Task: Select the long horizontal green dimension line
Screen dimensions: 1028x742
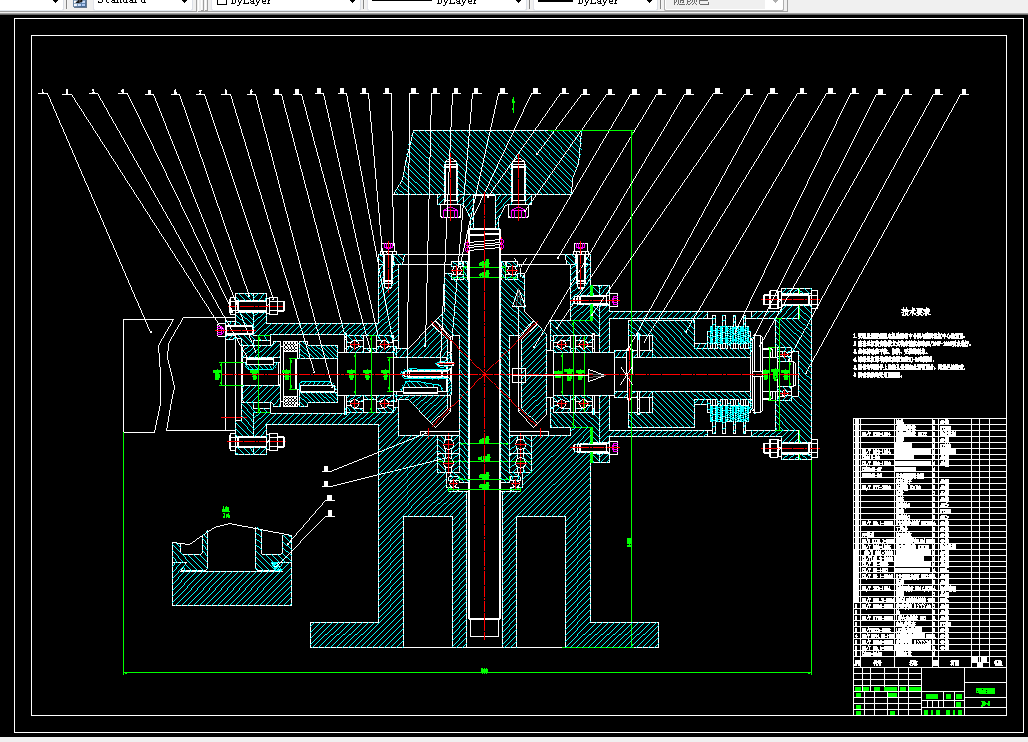Action: click(x=400, y=673)
